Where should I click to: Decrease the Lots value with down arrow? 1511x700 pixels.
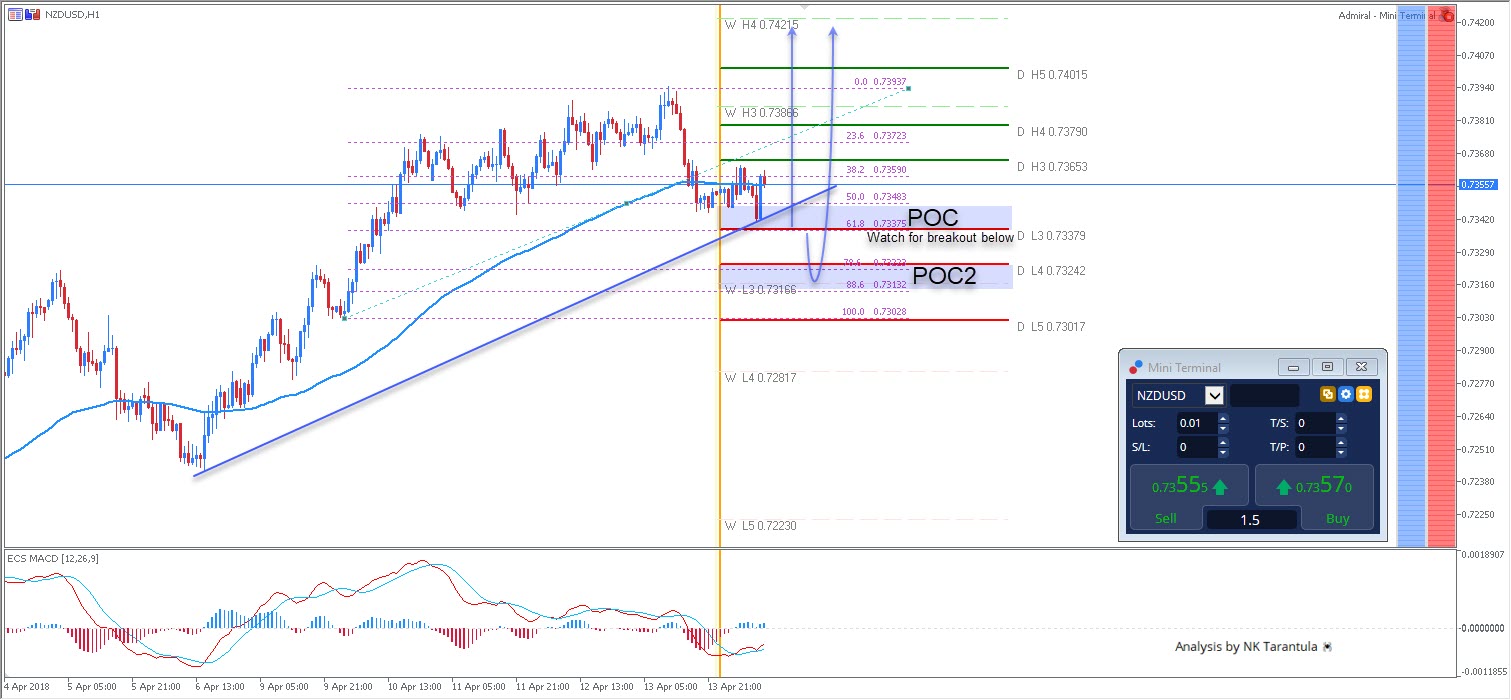click(x=1223, y=428)
